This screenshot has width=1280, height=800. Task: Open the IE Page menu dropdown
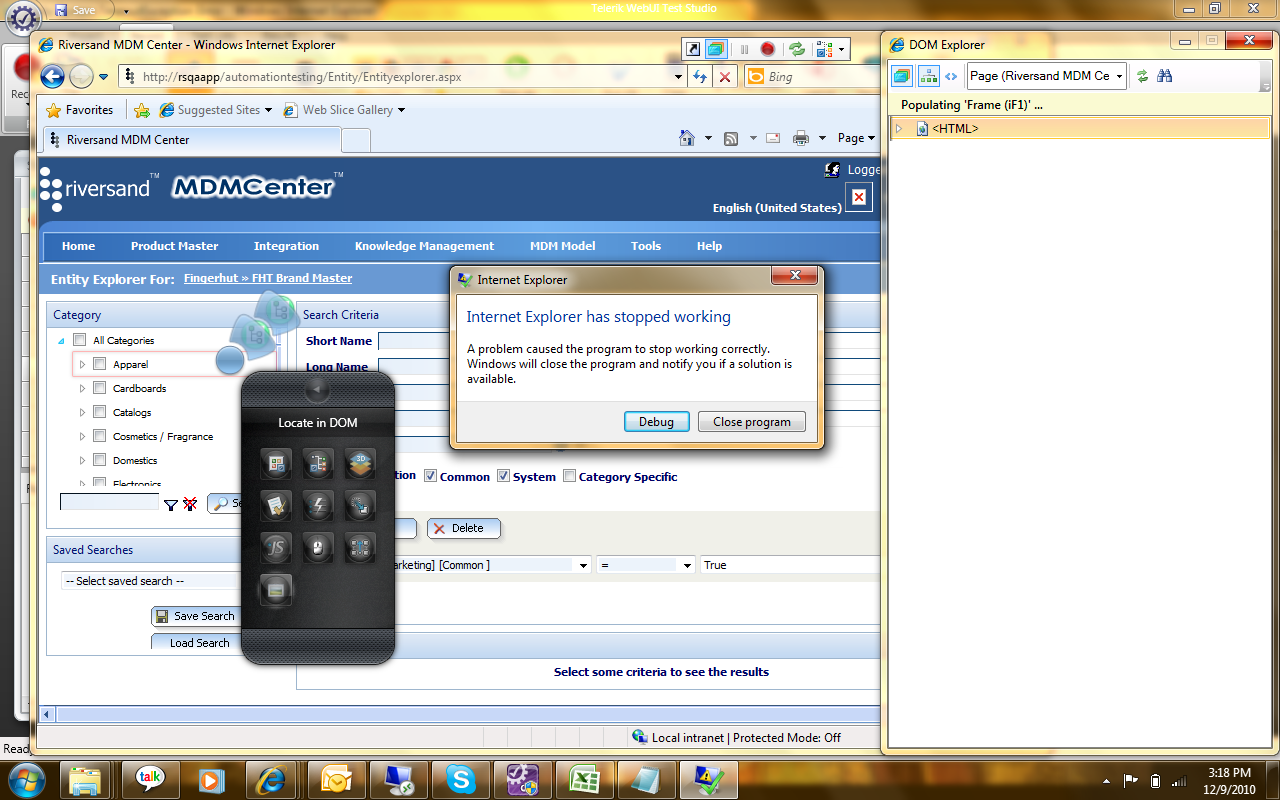(856, 139)
